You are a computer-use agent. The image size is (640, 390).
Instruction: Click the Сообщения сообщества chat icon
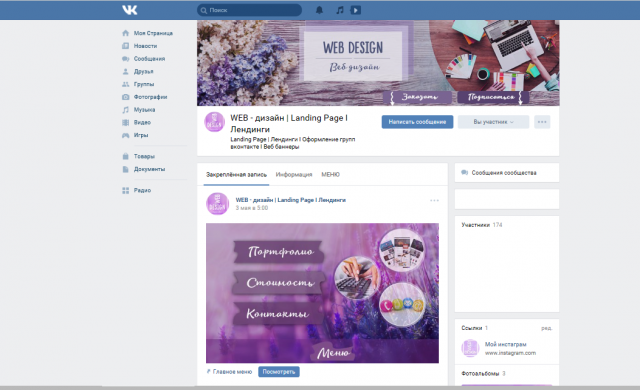(x=464, y=173)
